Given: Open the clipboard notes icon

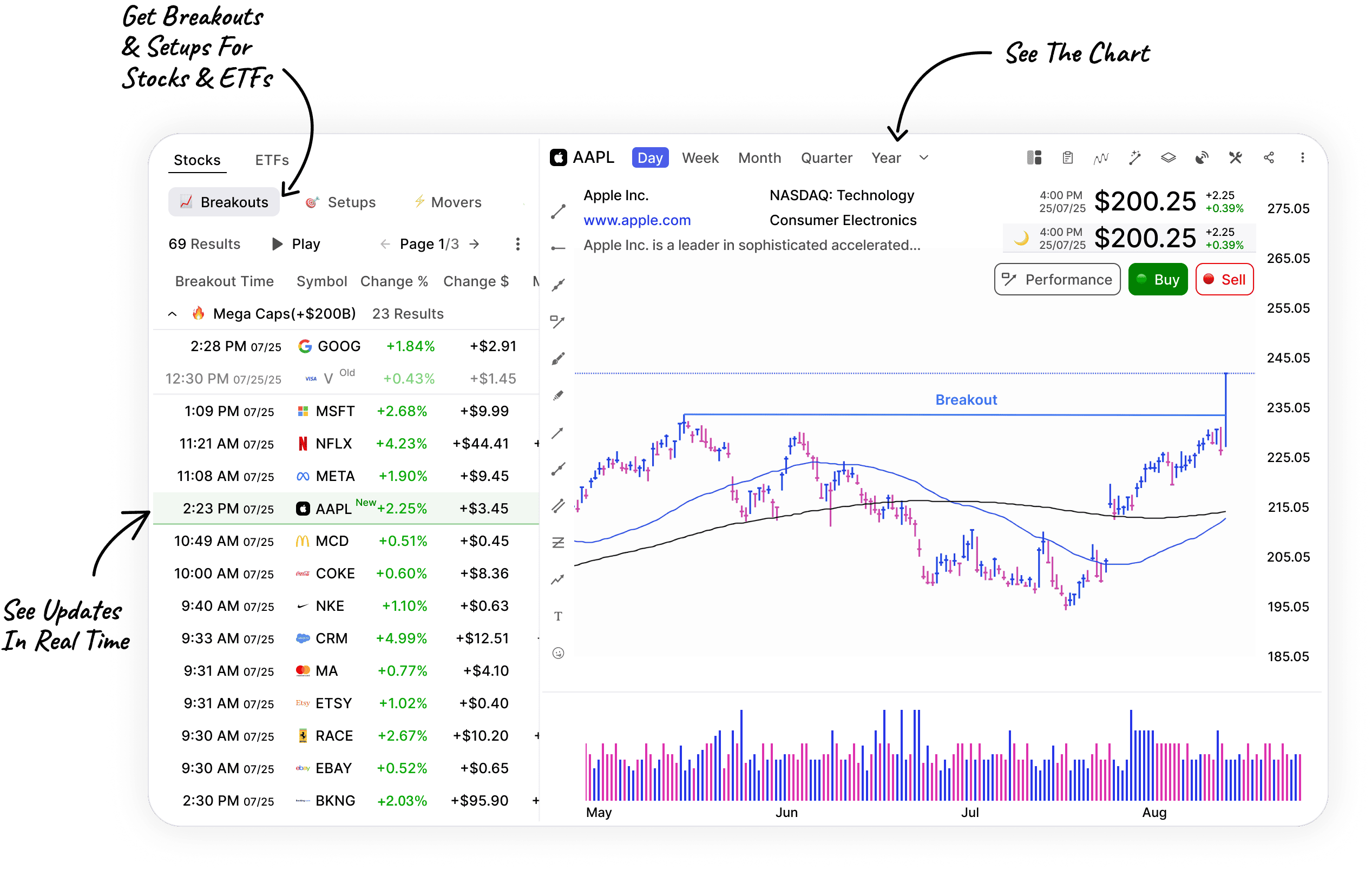Looking at the screenshot, I should click(x=1068, y=158).
